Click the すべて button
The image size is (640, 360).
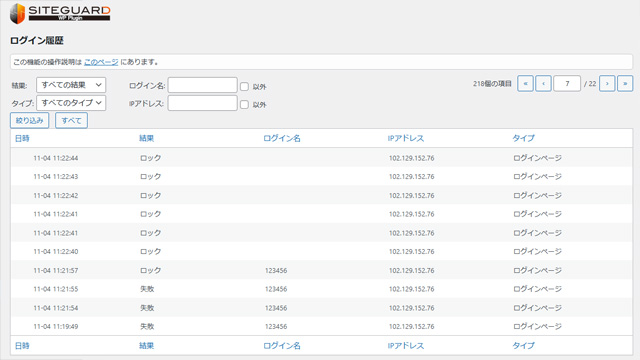point(71,120)
